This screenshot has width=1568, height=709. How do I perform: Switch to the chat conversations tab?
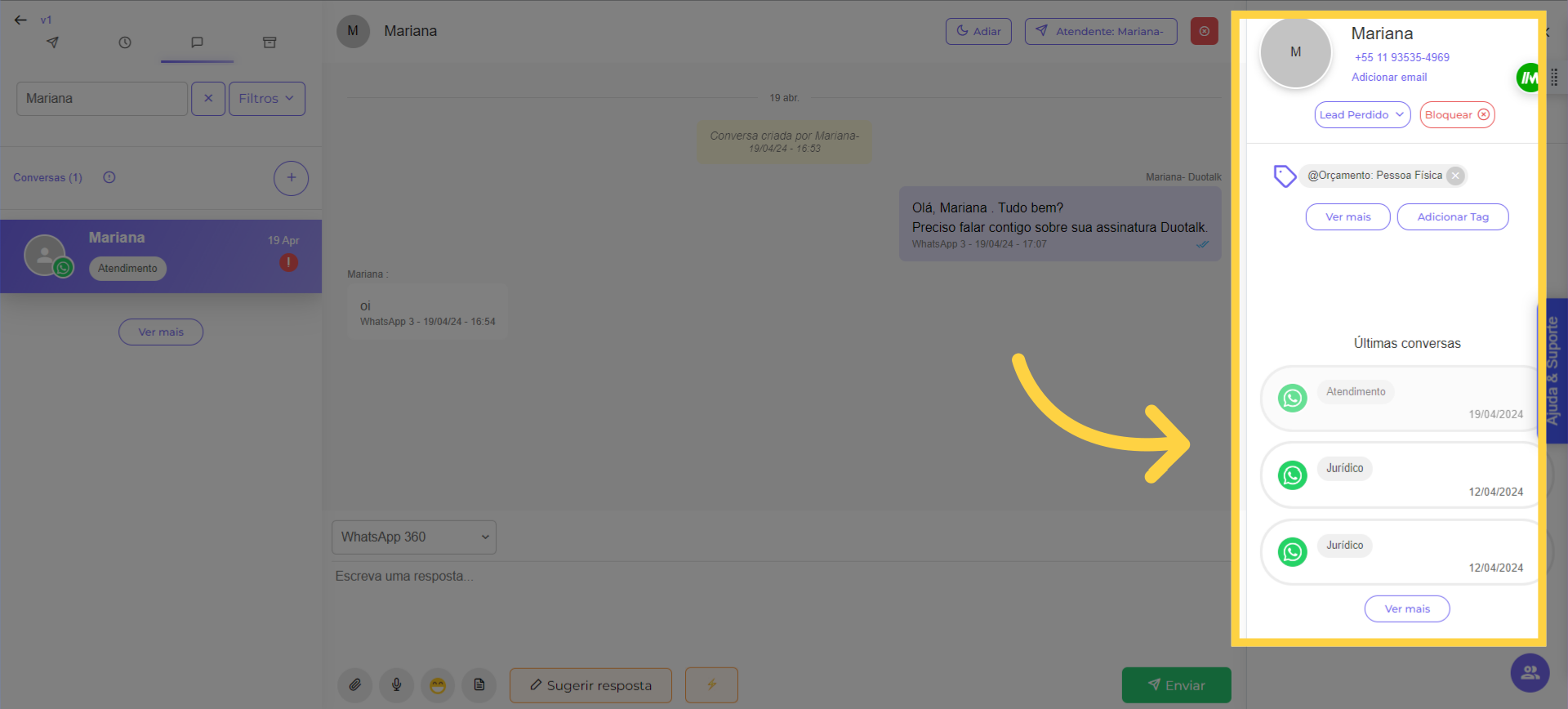[197, 42]
